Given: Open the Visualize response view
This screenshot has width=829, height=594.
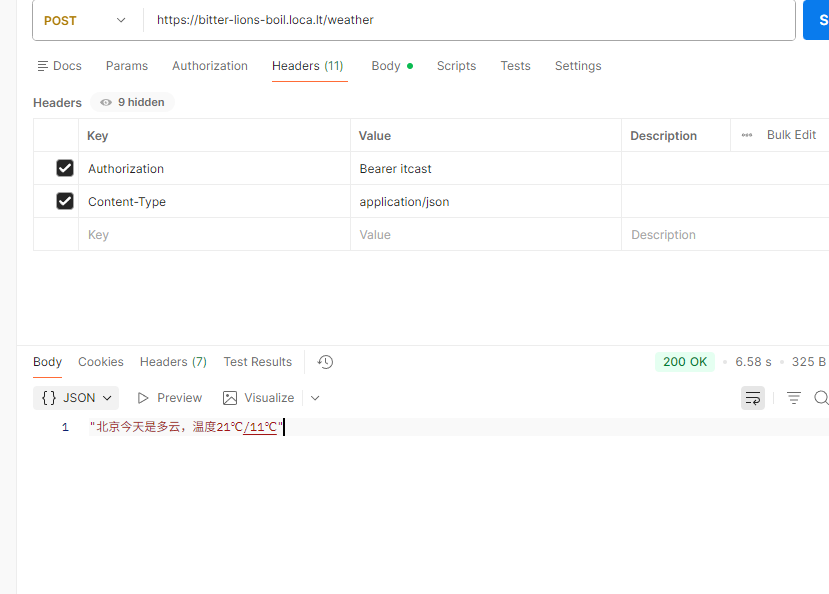Looking at the screenshot, I should [x=259, y=398].
